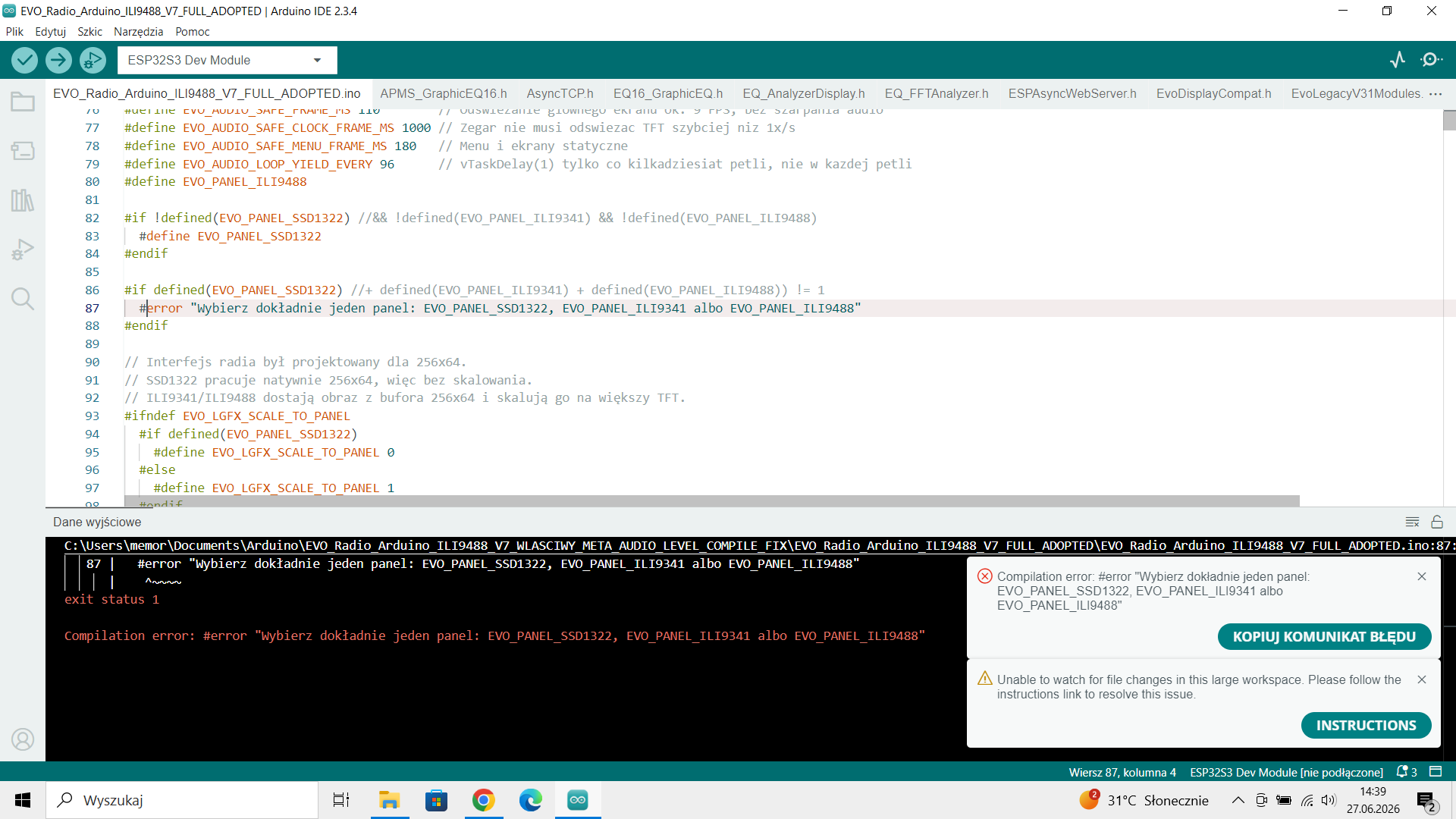Viewport: 1456px width, 819px height.
Task: Click line number 87 in the gutter
Action: point(92,309)
